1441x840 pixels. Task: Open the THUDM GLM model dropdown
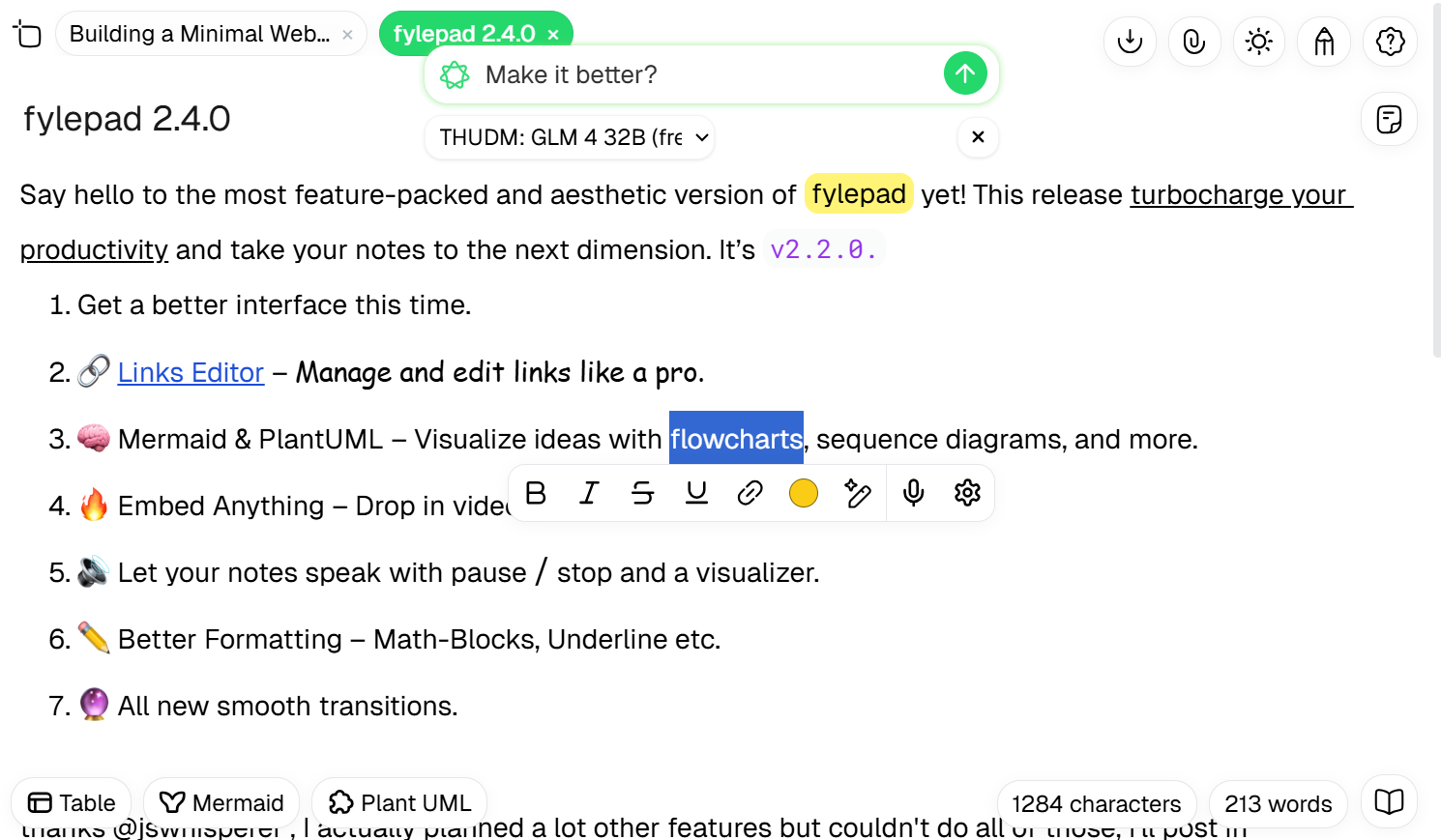(569, 137)
